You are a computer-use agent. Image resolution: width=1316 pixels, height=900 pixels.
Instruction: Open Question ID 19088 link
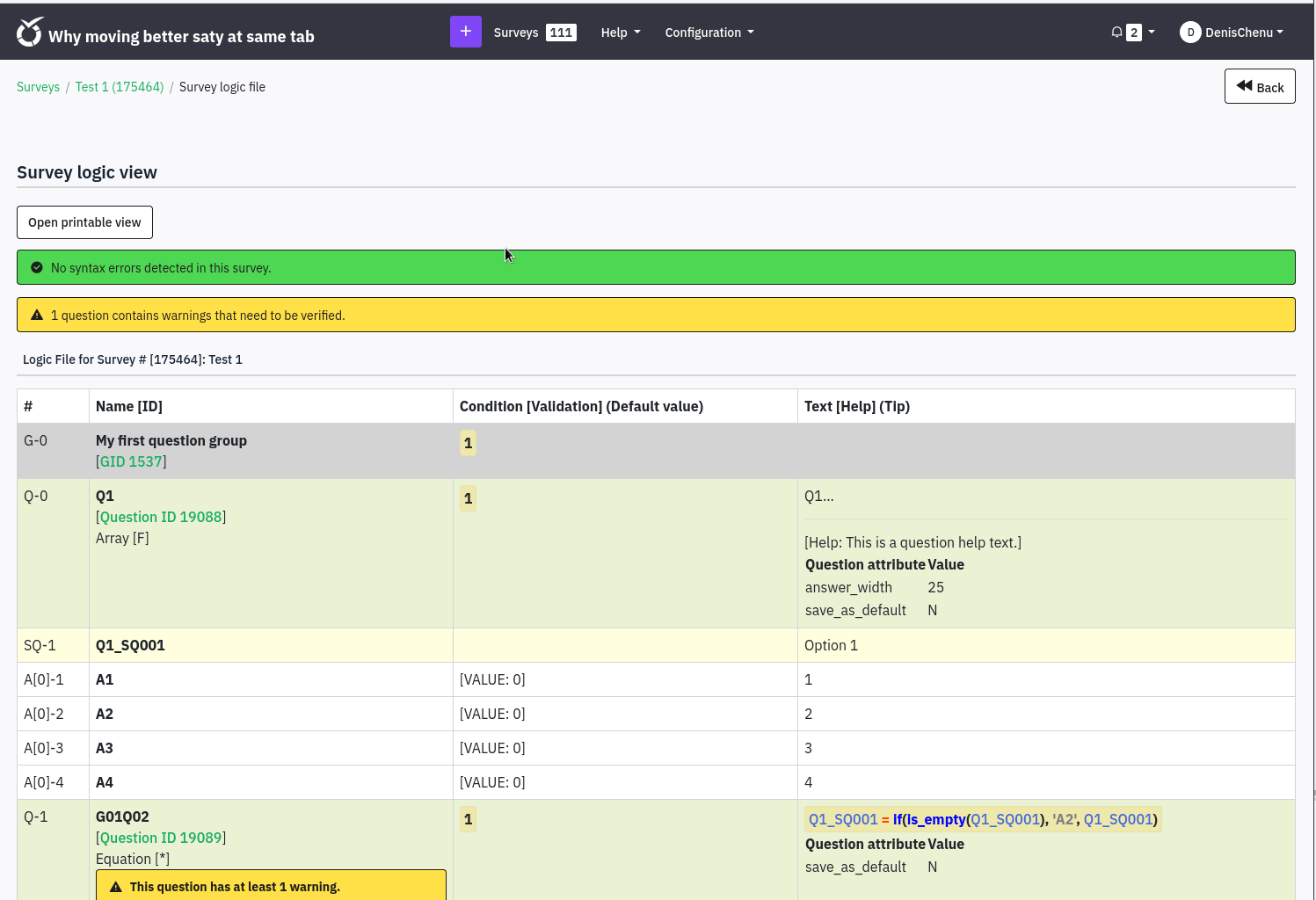pos(161,517)
